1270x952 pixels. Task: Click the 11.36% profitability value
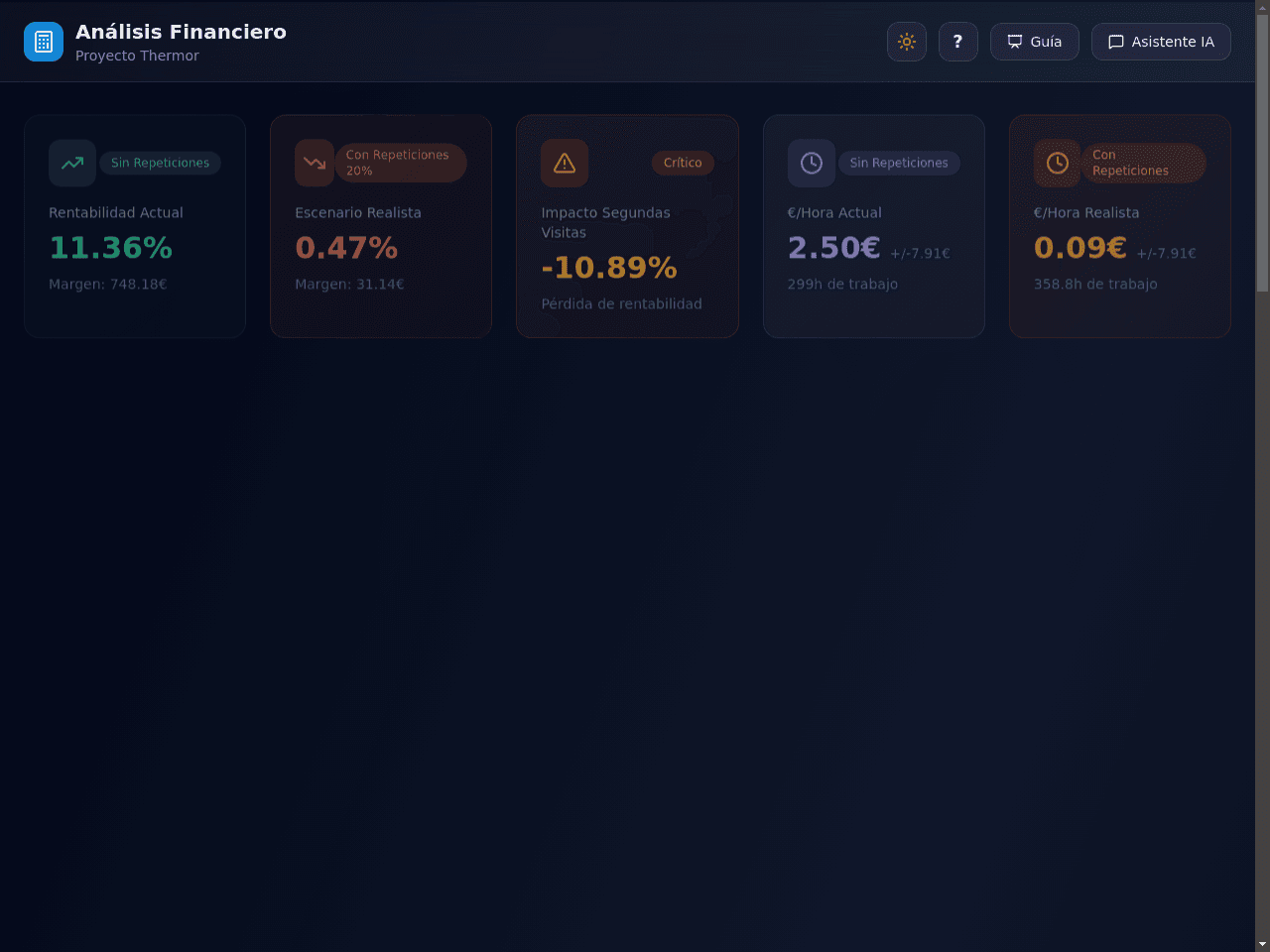111,248
